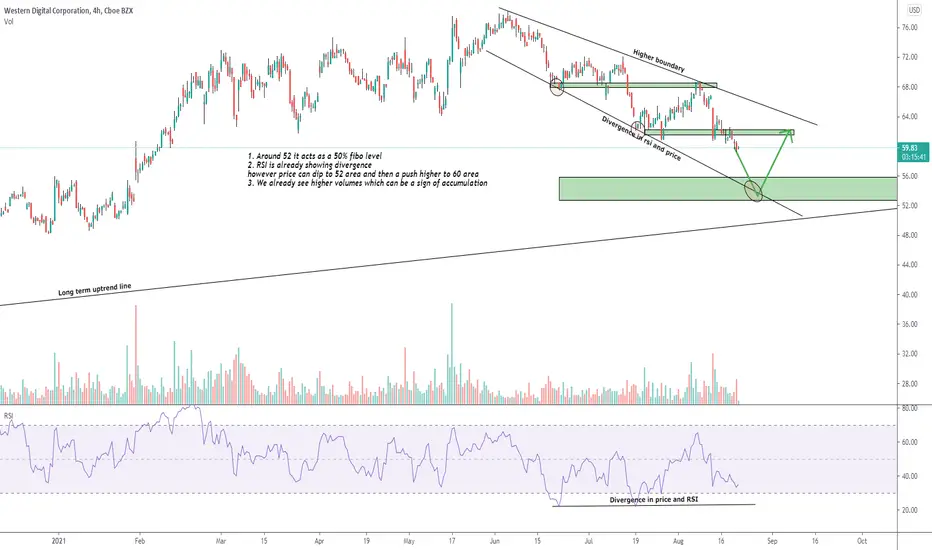
Task: Click the 44.00 price axis label
Action: coord(909,265)
